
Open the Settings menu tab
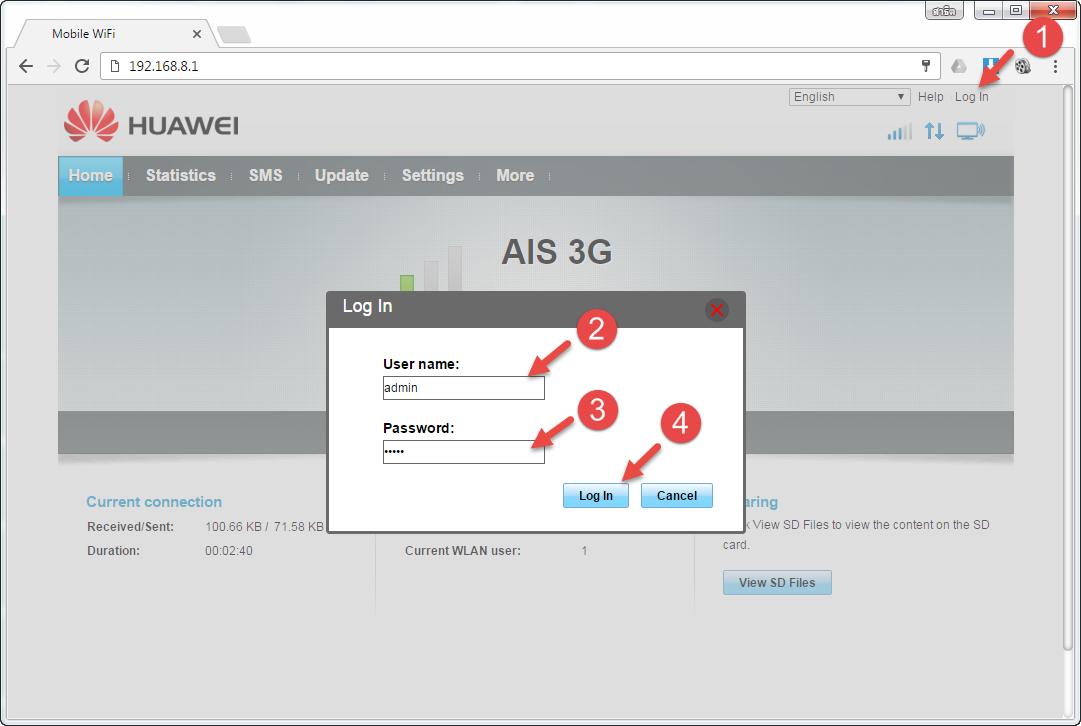pyautogui.click(x=433, y=176)
